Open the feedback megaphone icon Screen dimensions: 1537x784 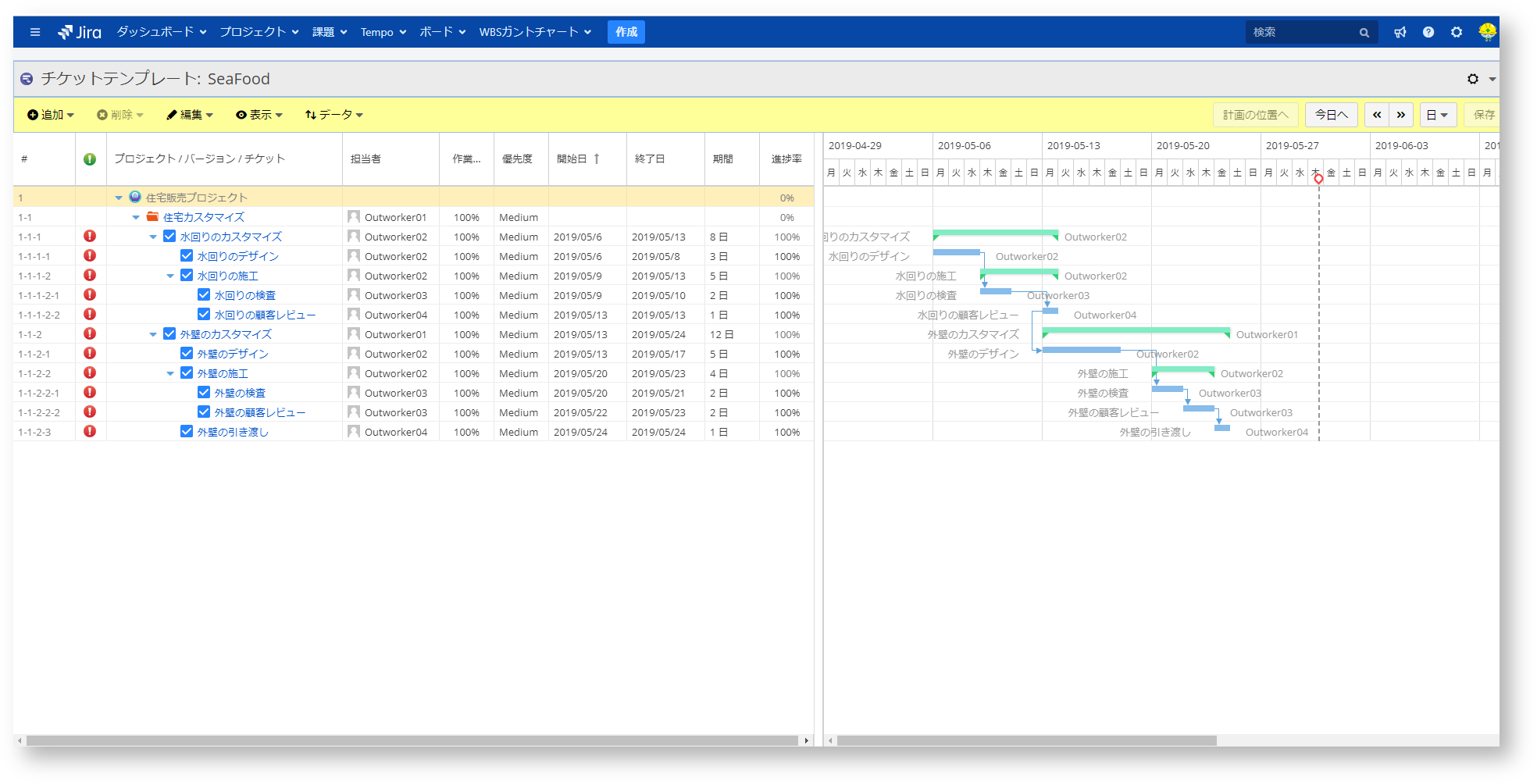click(1400, 32)
